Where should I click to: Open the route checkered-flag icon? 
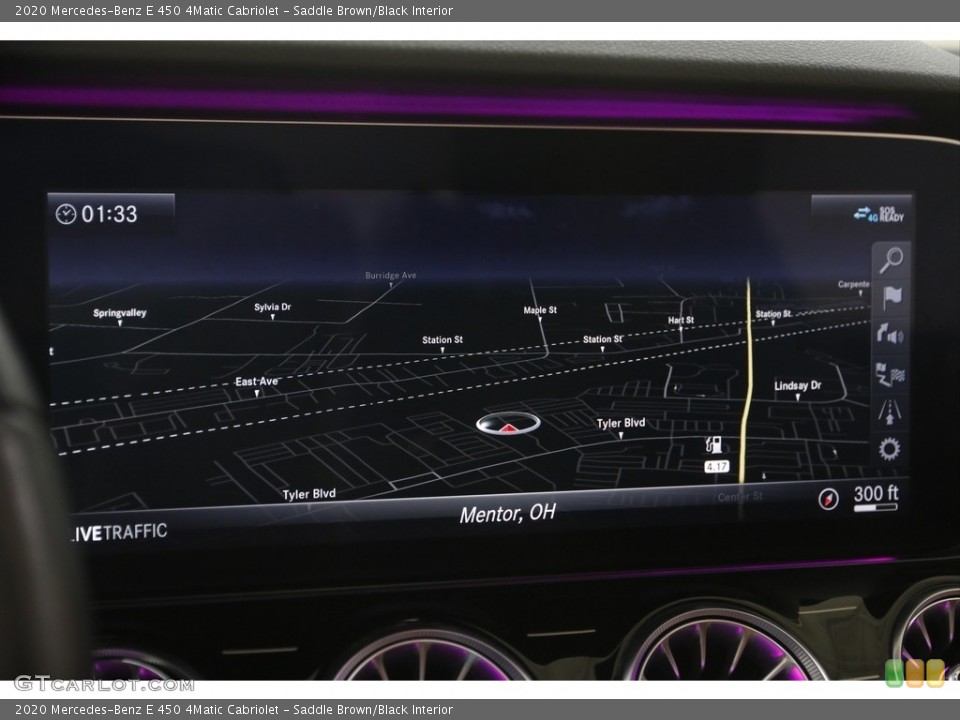[x=890, y=374]
